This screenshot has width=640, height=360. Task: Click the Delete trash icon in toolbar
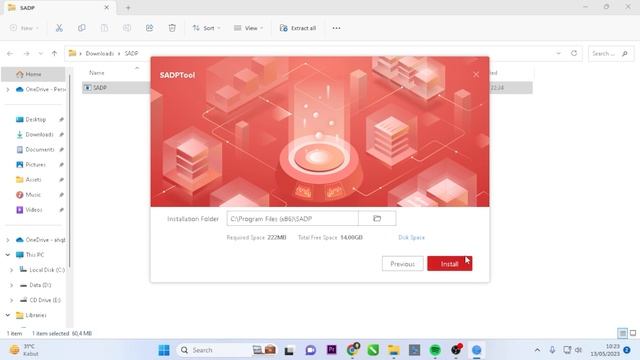[172, 28]
